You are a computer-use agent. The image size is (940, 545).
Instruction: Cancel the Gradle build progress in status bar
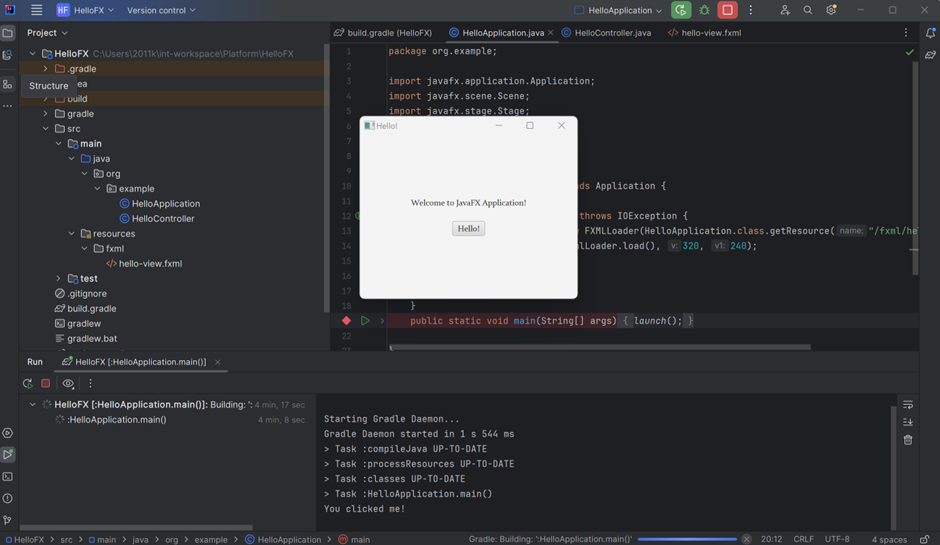tap(746, 539)
